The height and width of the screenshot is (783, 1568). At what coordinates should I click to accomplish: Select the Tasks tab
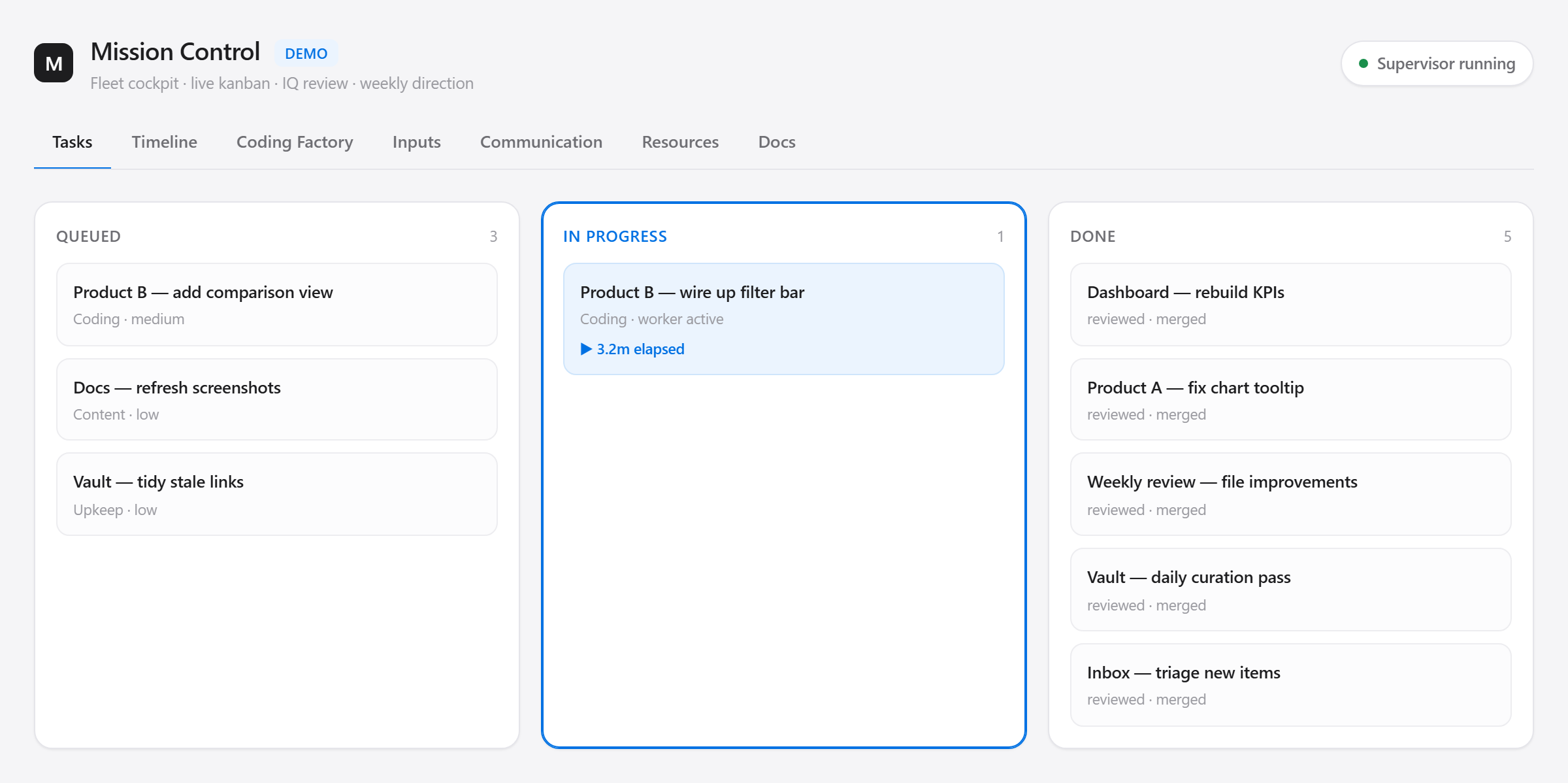point(72,142)
